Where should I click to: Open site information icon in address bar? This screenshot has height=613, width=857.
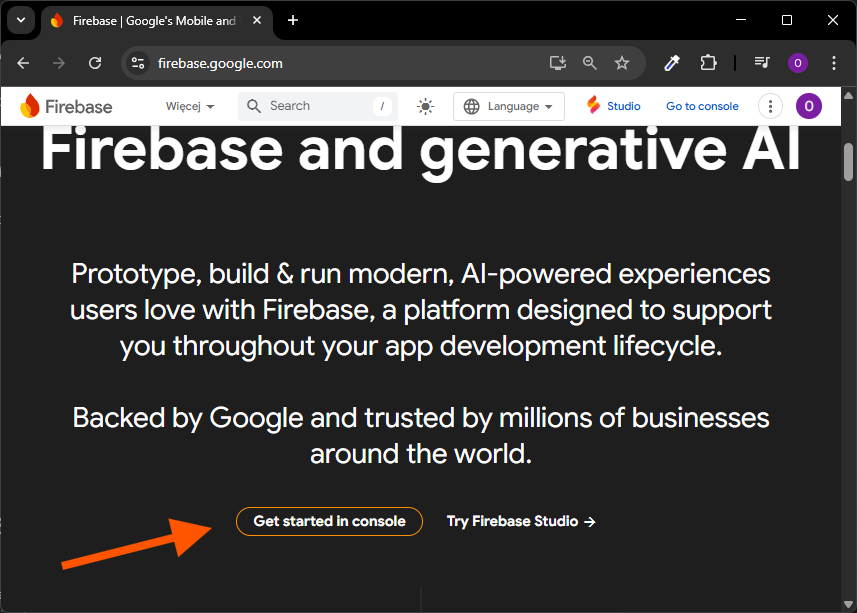(138, 63)
